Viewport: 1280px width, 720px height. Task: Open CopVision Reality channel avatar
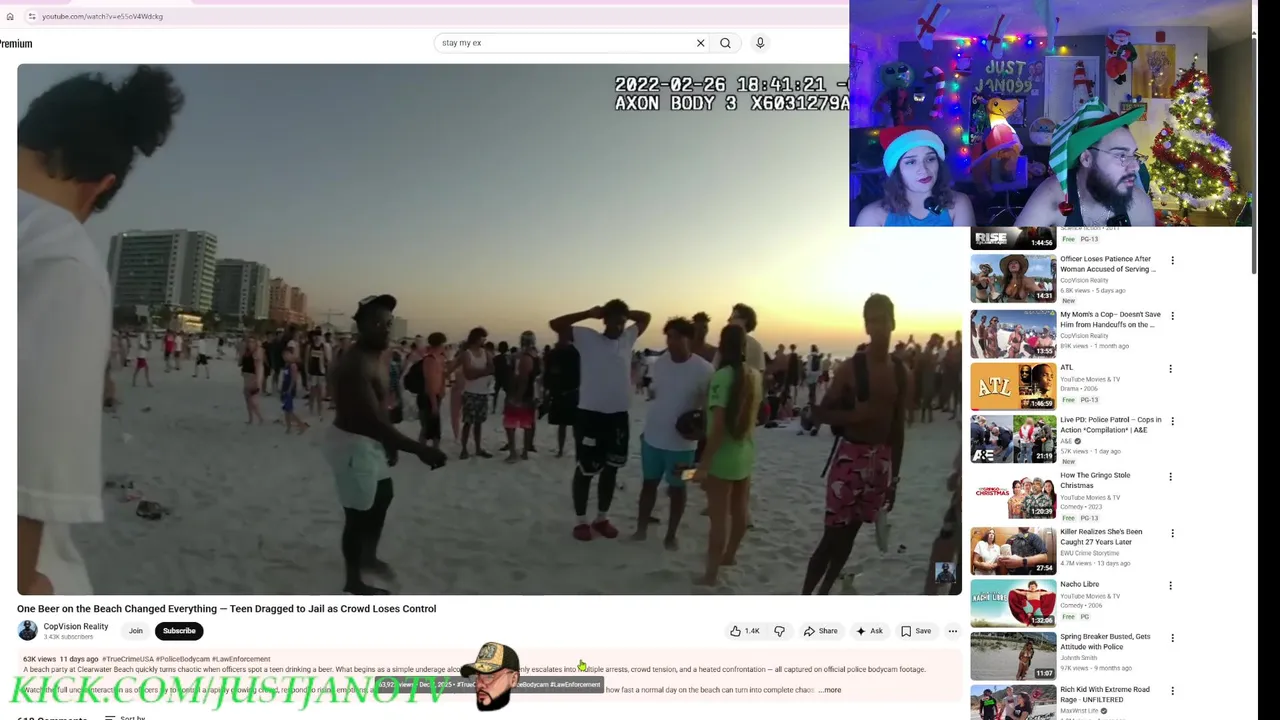pyautogui.click(x=27, y=630)
